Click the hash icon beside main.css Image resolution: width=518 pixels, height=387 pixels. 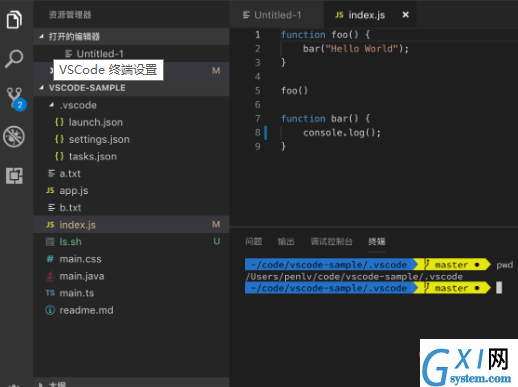50,259
